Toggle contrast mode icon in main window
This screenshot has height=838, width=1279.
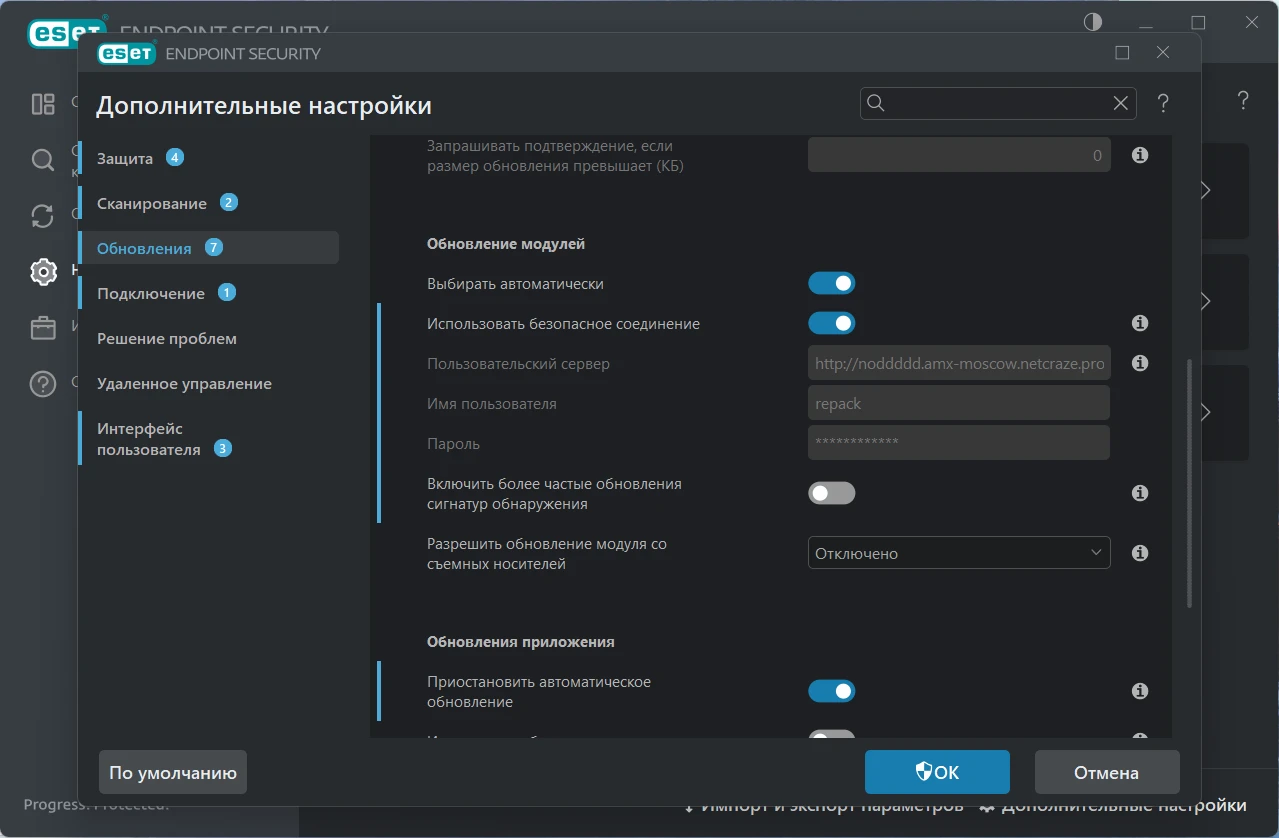(1093, 22)
